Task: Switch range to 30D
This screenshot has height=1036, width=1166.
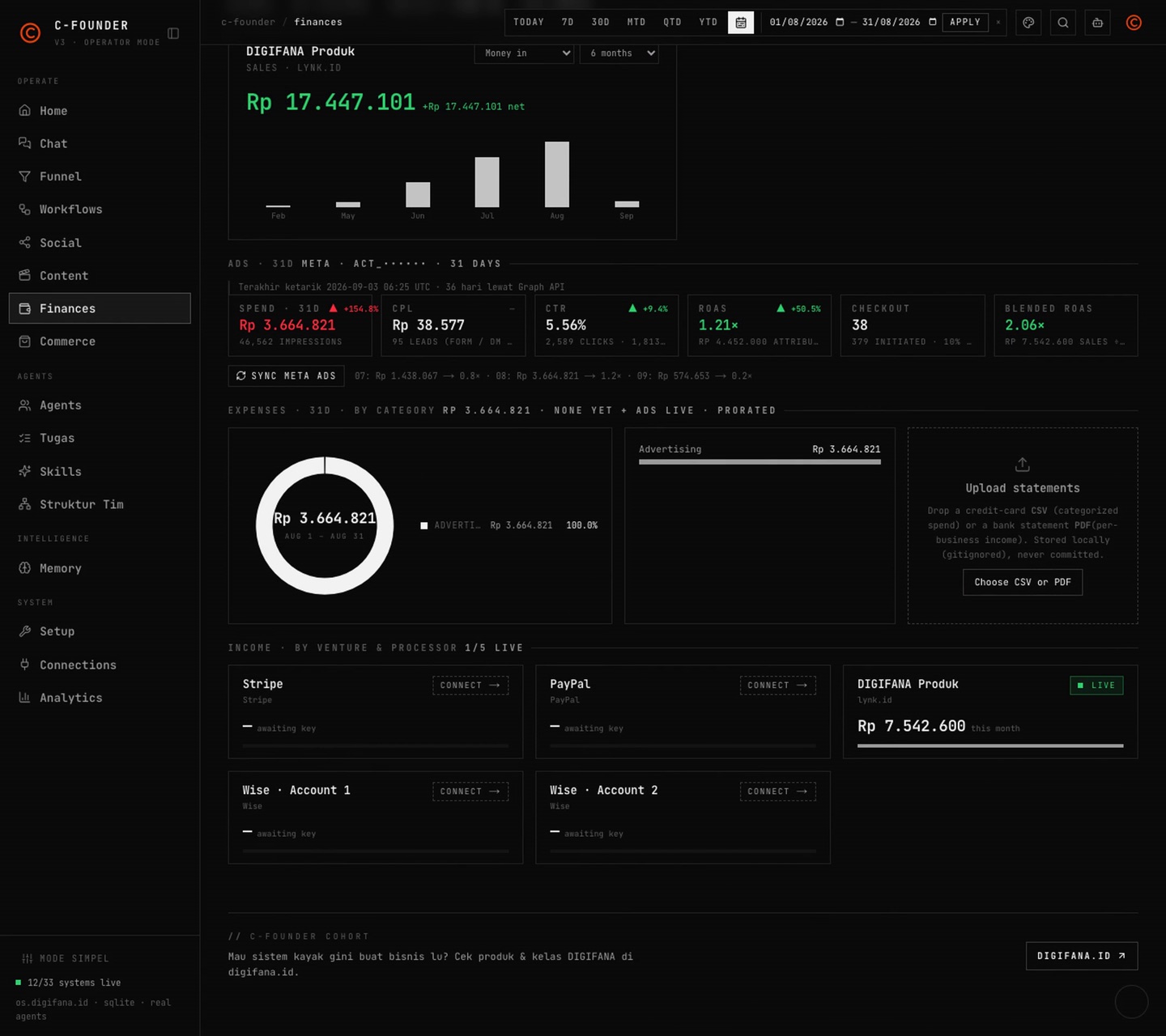Action: (601, 23)
